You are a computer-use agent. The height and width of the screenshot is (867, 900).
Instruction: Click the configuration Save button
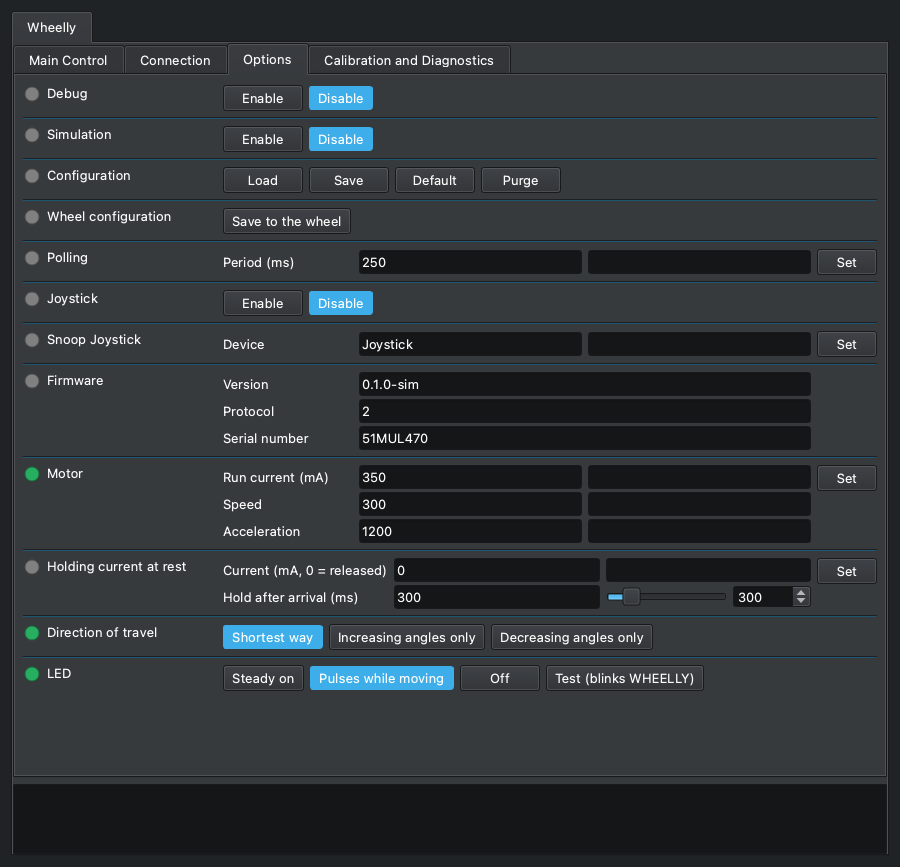pyautogui.click(x=349, y=180)
